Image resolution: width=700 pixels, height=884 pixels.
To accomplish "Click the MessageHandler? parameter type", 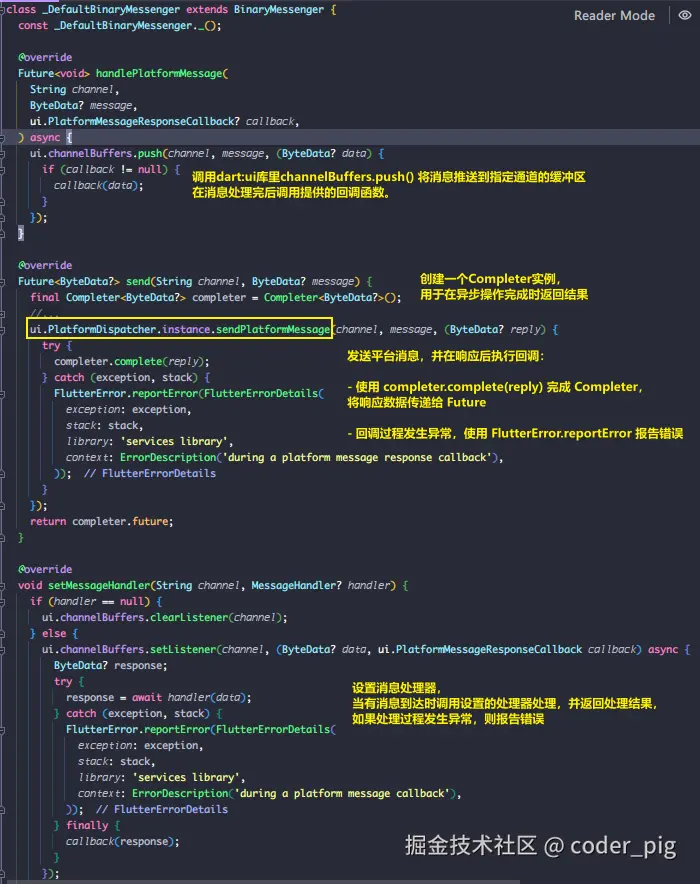I will click(296, 586).
